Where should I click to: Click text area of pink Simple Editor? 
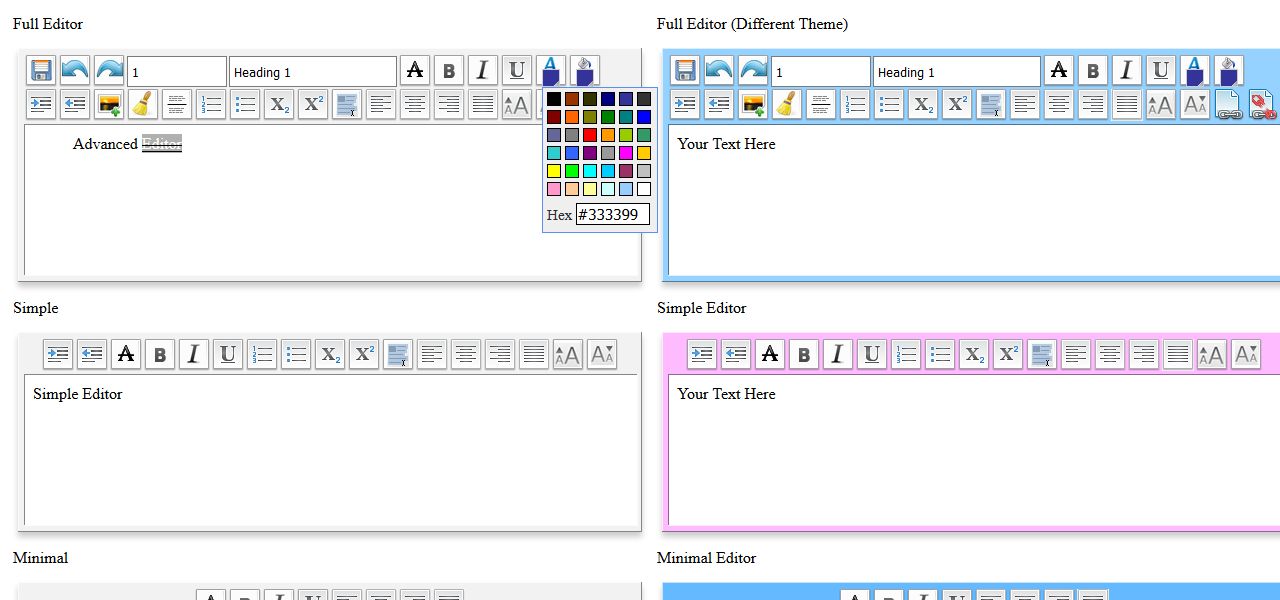tap(974, 450)
